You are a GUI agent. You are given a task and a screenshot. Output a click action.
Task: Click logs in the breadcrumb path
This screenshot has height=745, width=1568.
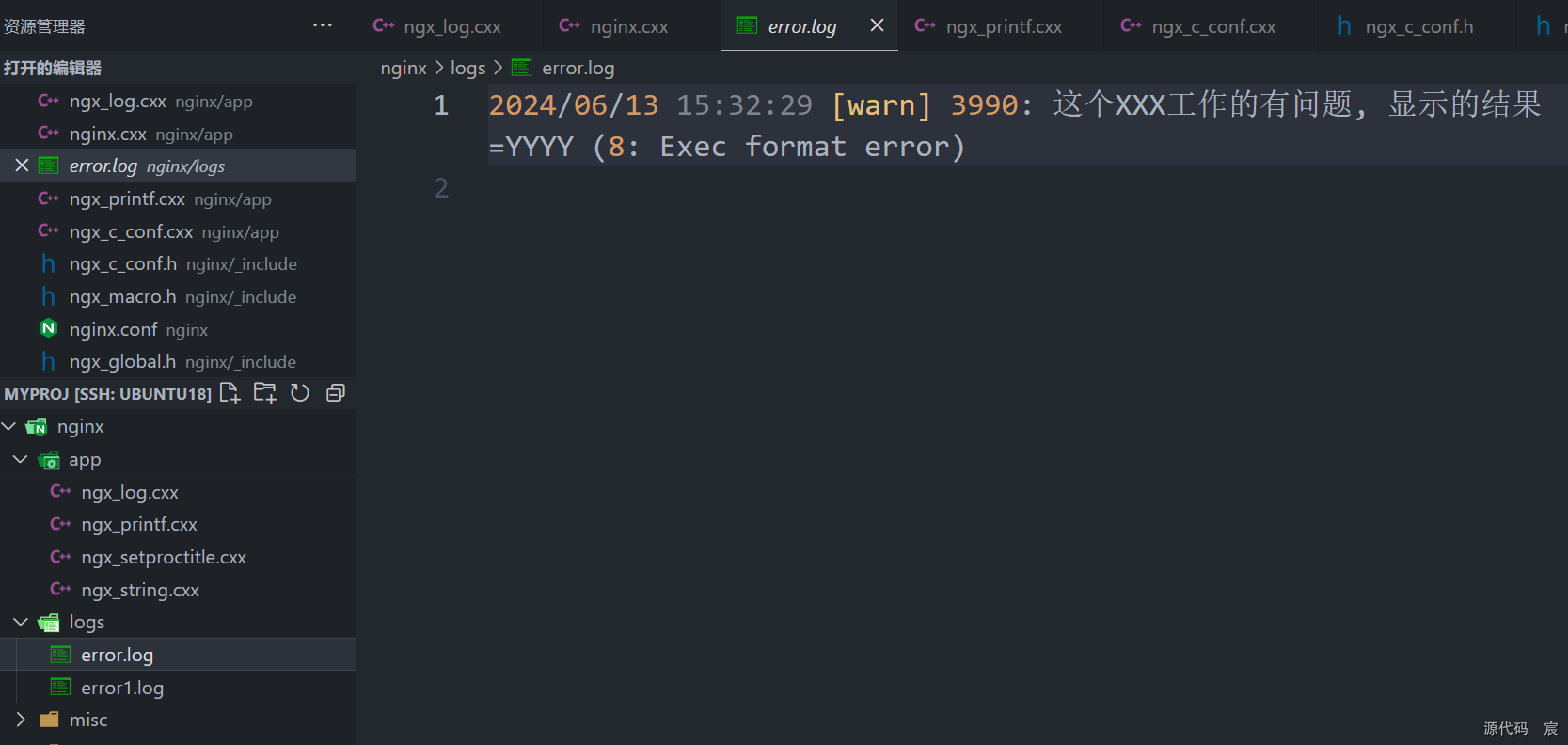(x=467, y=68)
